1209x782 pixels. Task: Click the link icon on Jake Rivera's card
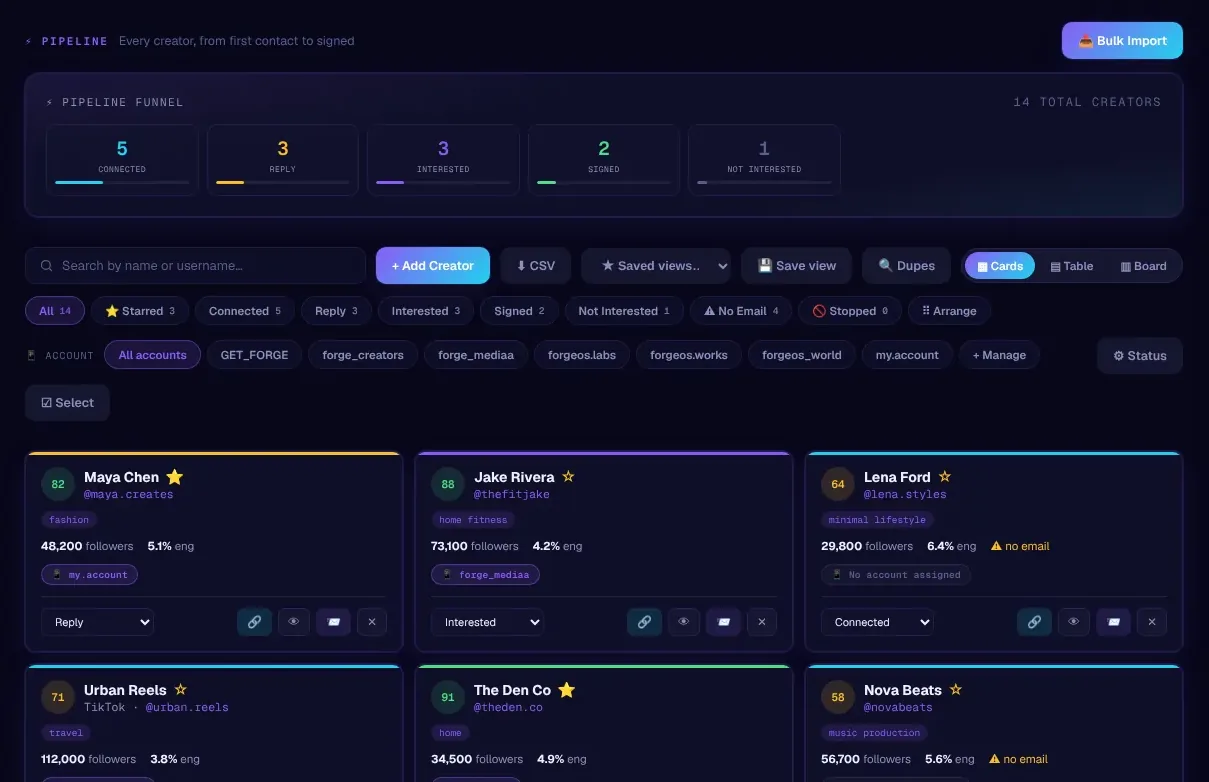pos(644,622)
